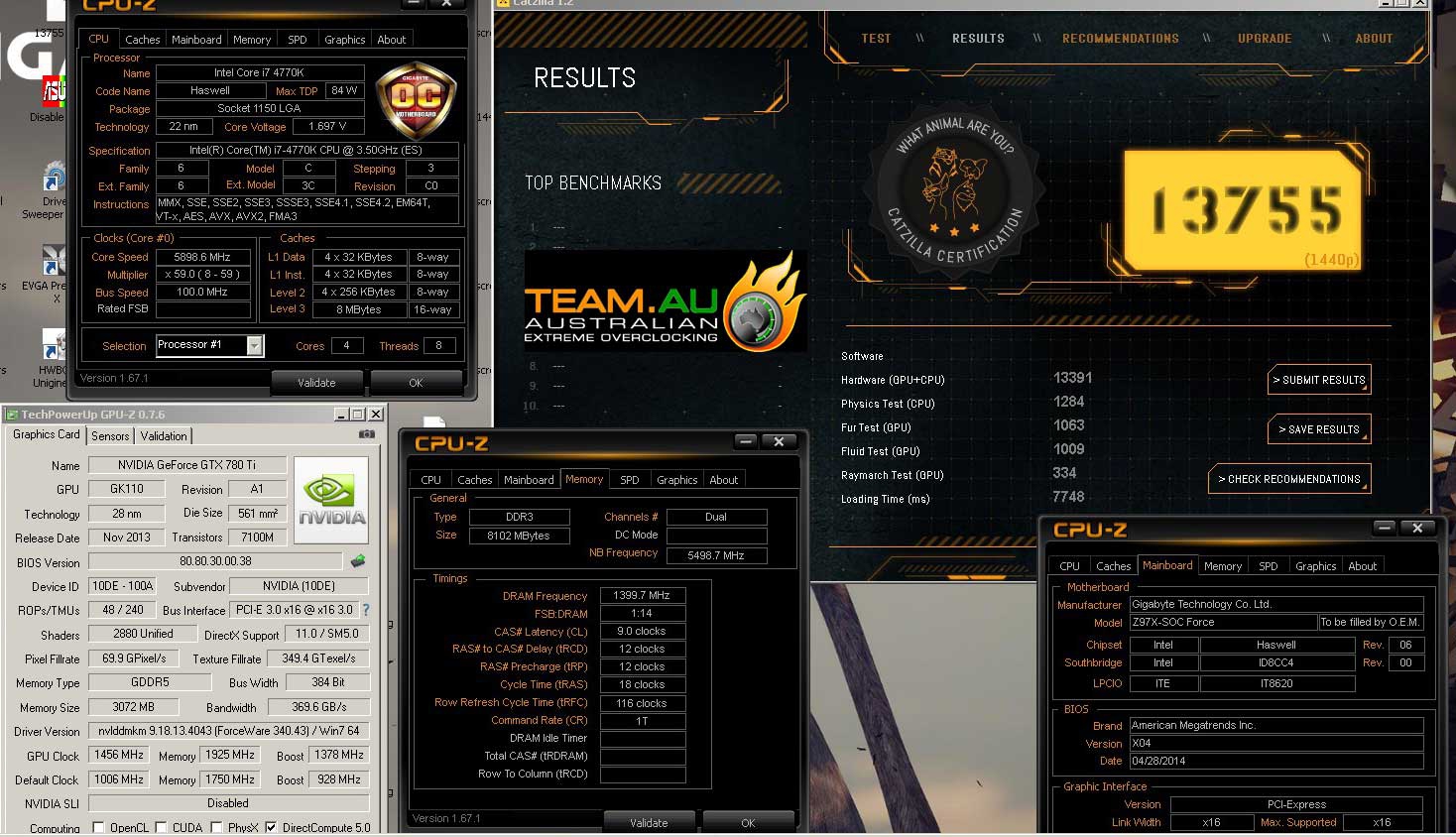Open Mainboard tab in CPU-Z Memory window

coord(529,480)
